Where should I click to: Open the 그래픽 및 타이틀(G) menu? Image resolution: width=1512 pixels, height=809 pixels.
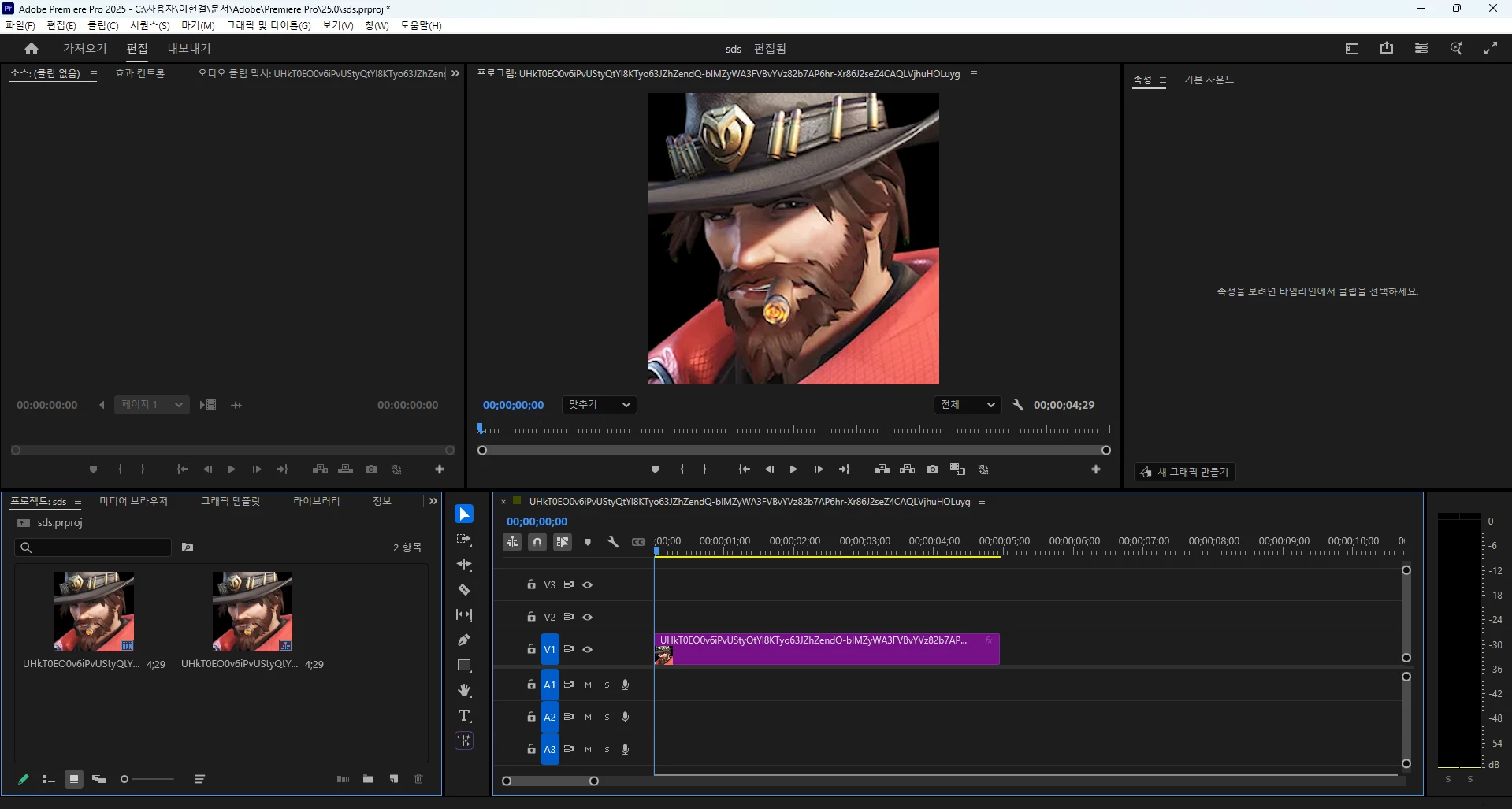pos(269,26)
